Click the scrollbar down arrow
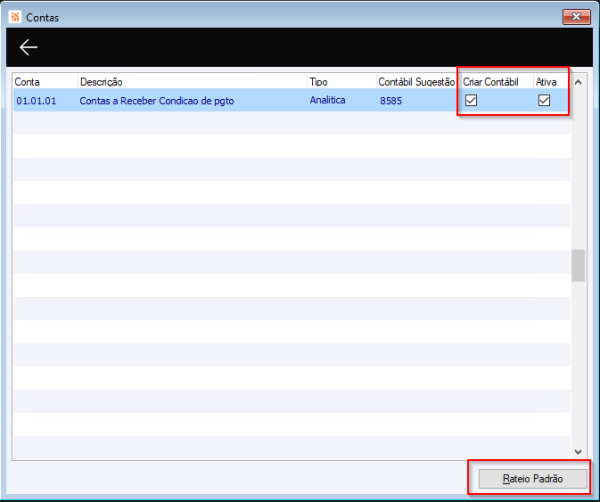The image size is (600, 502). (x=578, y=451)
